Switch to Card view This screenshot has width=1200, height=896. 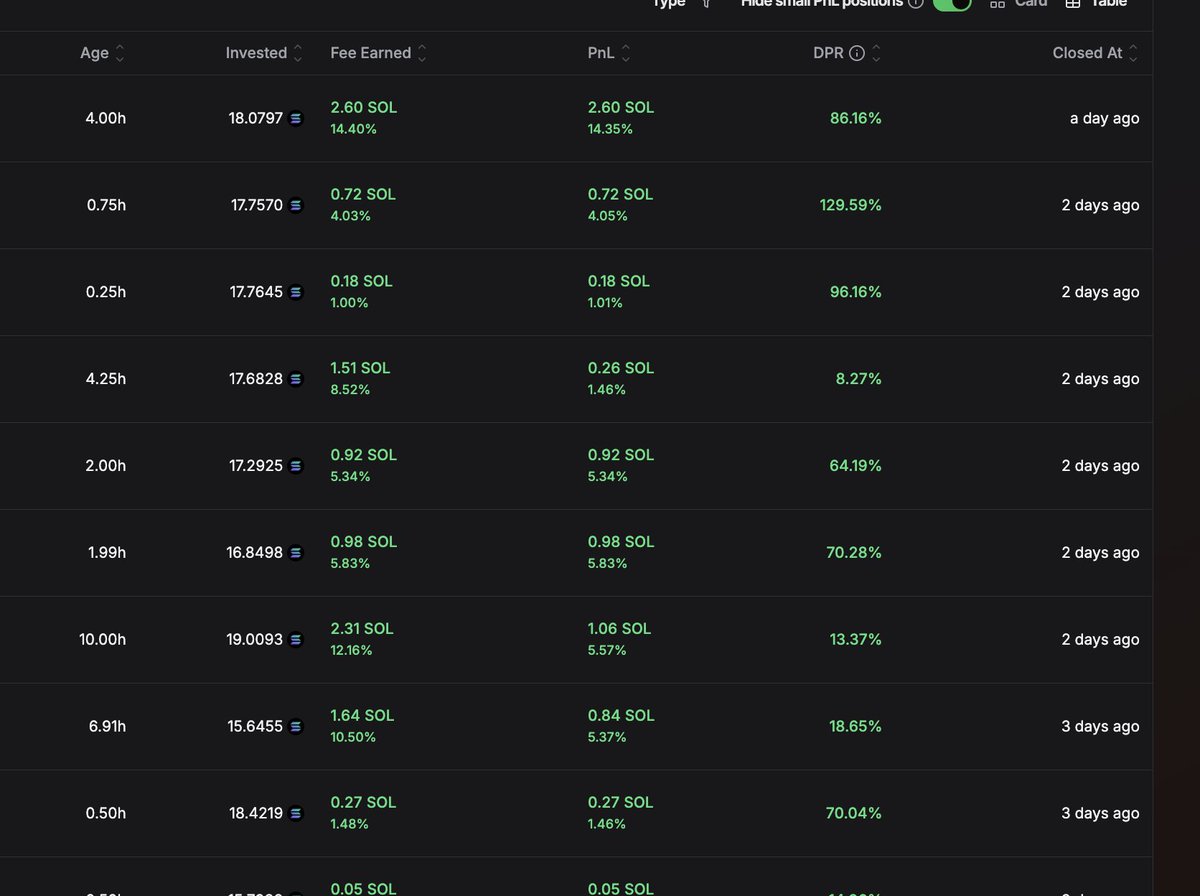point(1018,4)
